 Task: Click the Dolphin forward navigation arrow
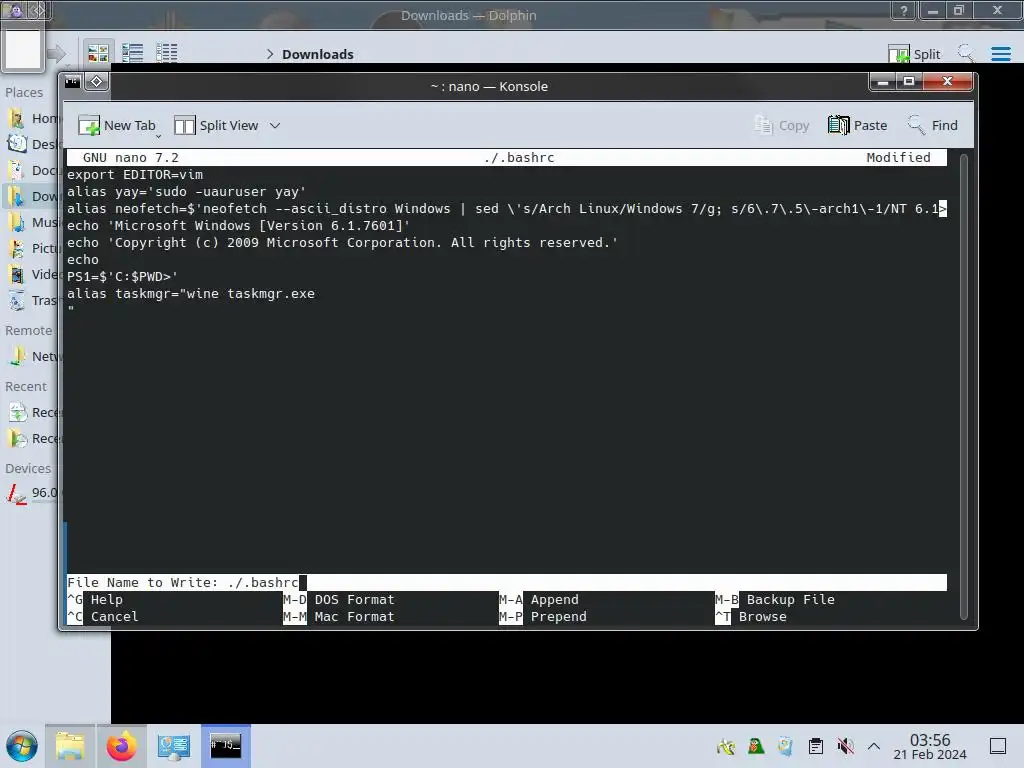click(57, 54)
